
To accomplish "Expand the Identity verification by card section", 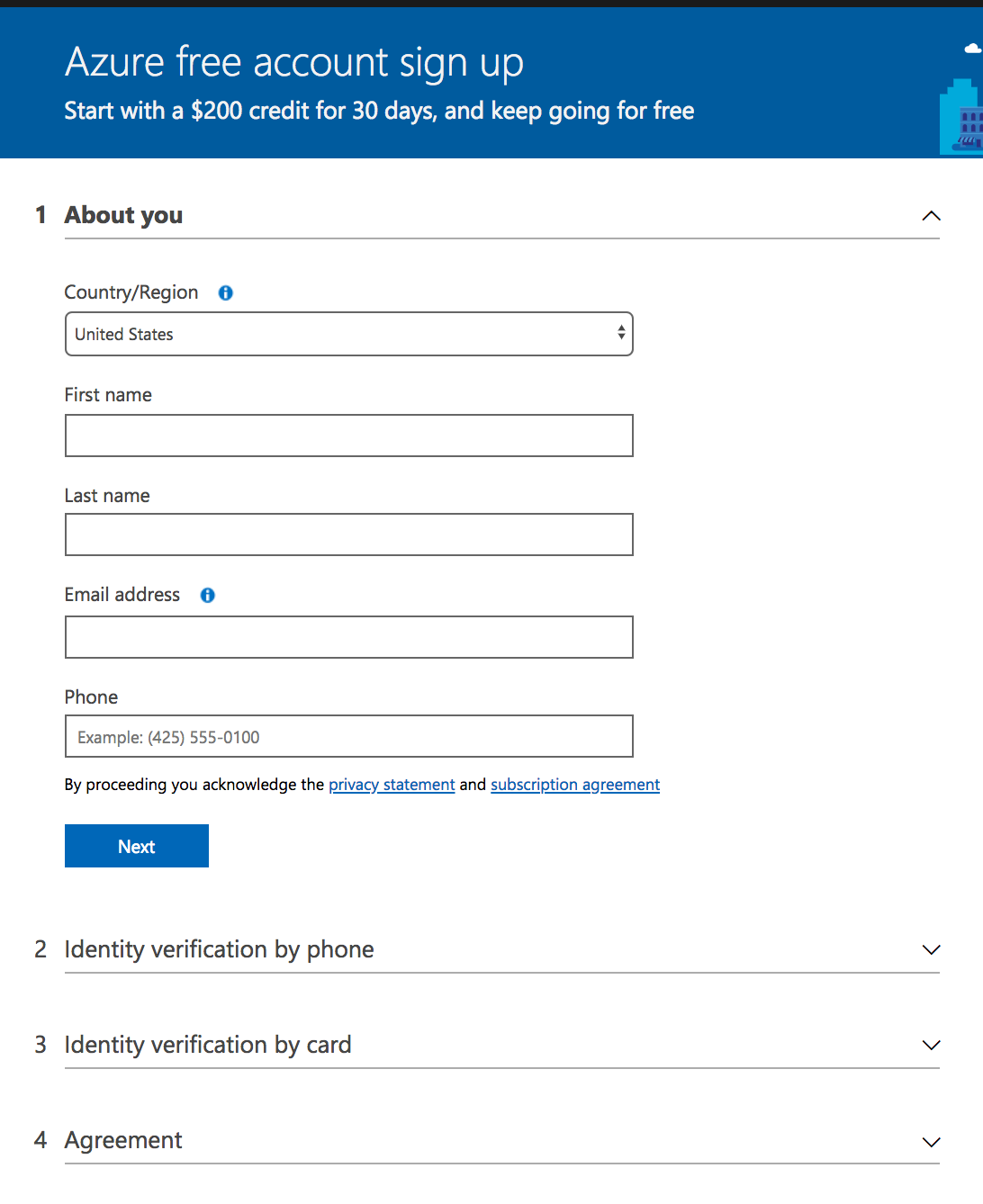I will pyautogui.click(x=931, y=1045).
